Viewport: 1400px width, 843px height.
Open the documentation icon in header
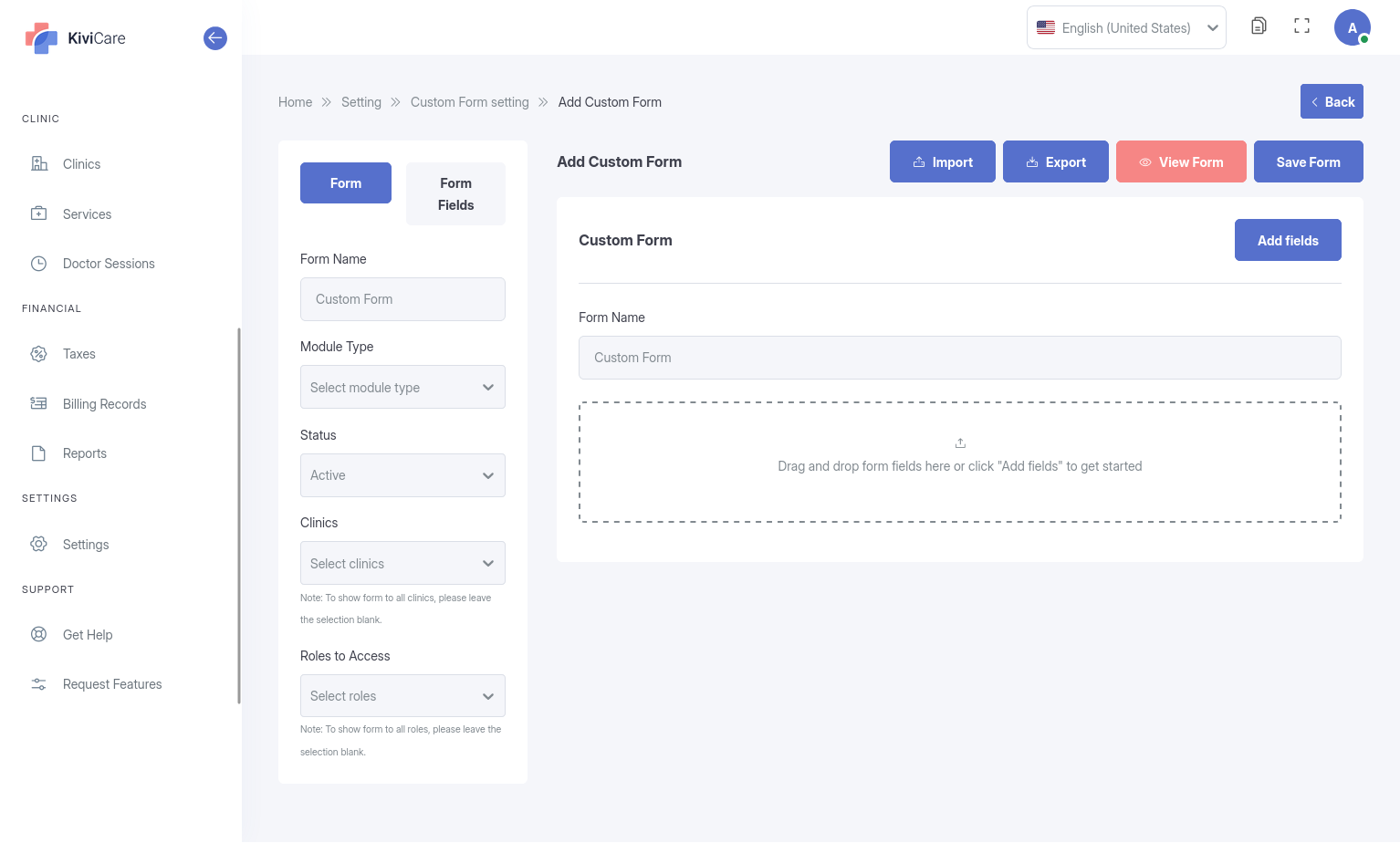[1259, 26]
